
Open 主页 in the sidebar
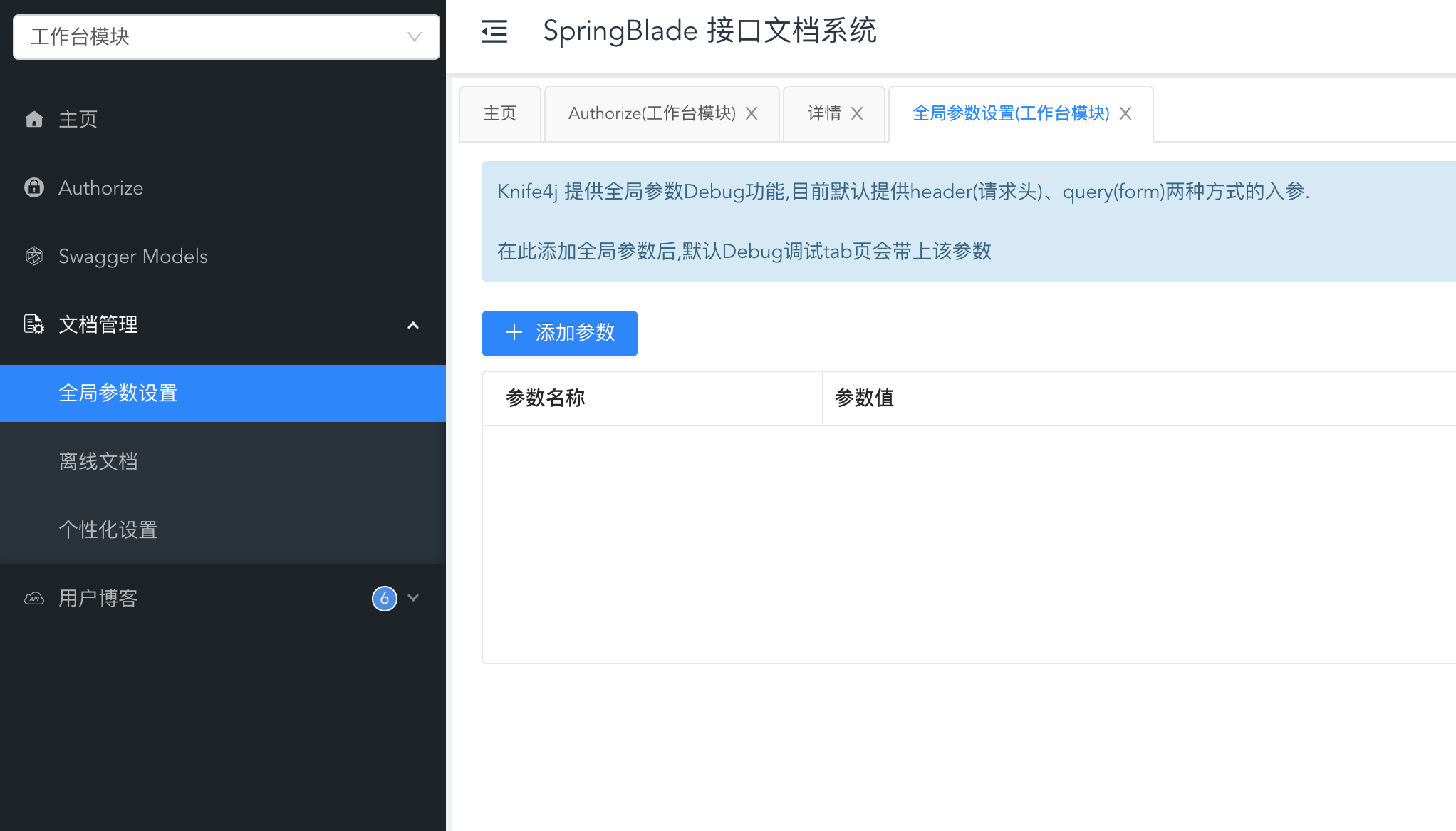pos(223,119)
